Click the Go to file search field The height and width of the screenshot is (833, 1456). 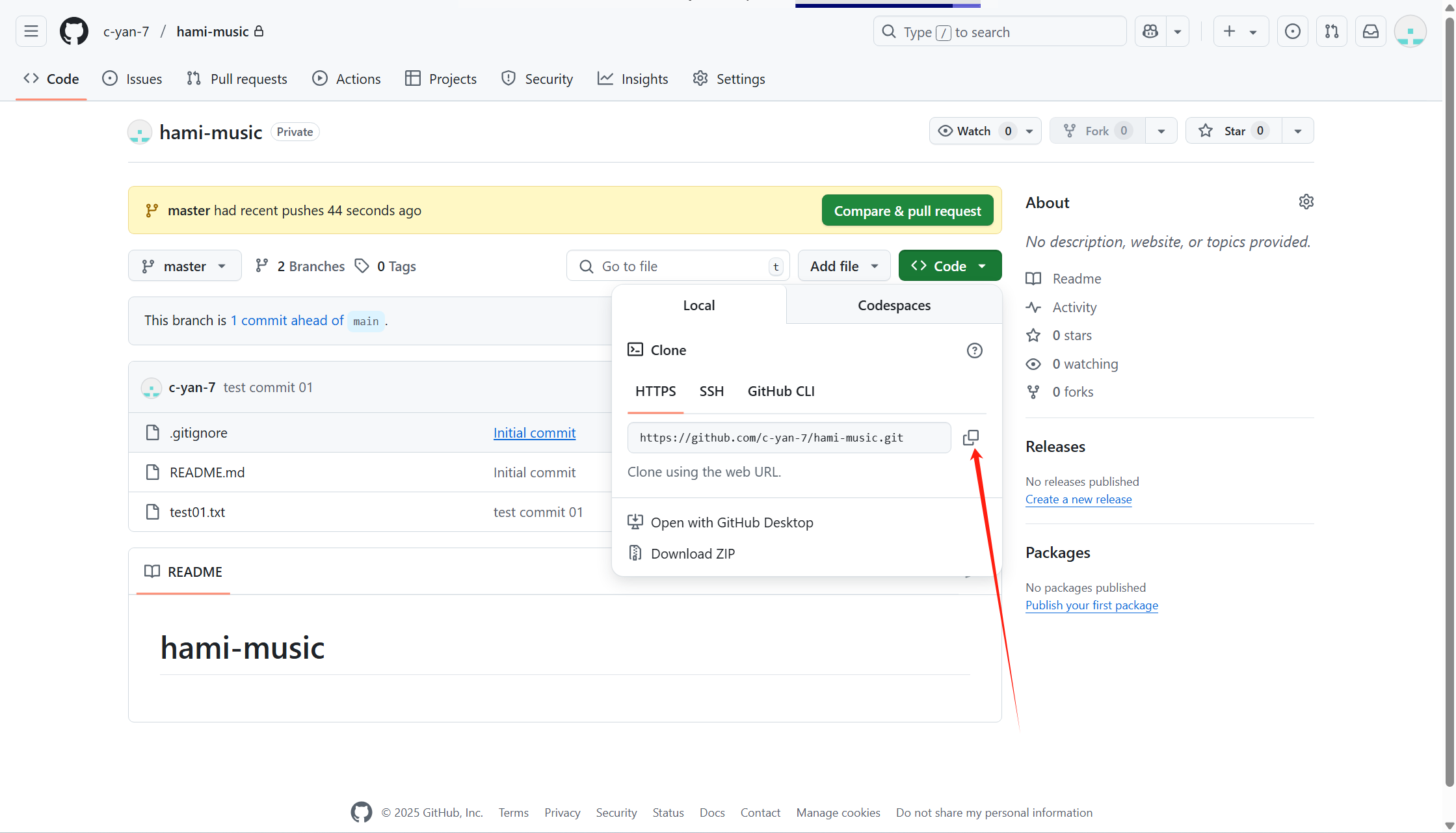[x=676, y=265]
